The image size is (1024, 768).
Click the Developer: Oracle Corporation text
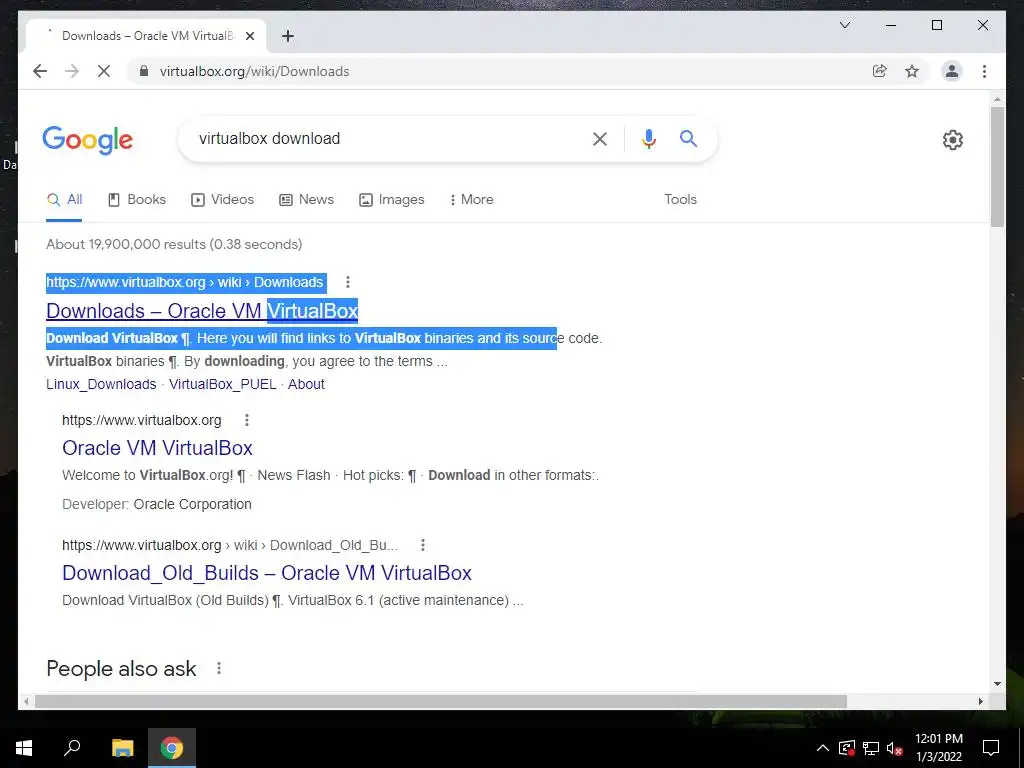coord(157,504)
